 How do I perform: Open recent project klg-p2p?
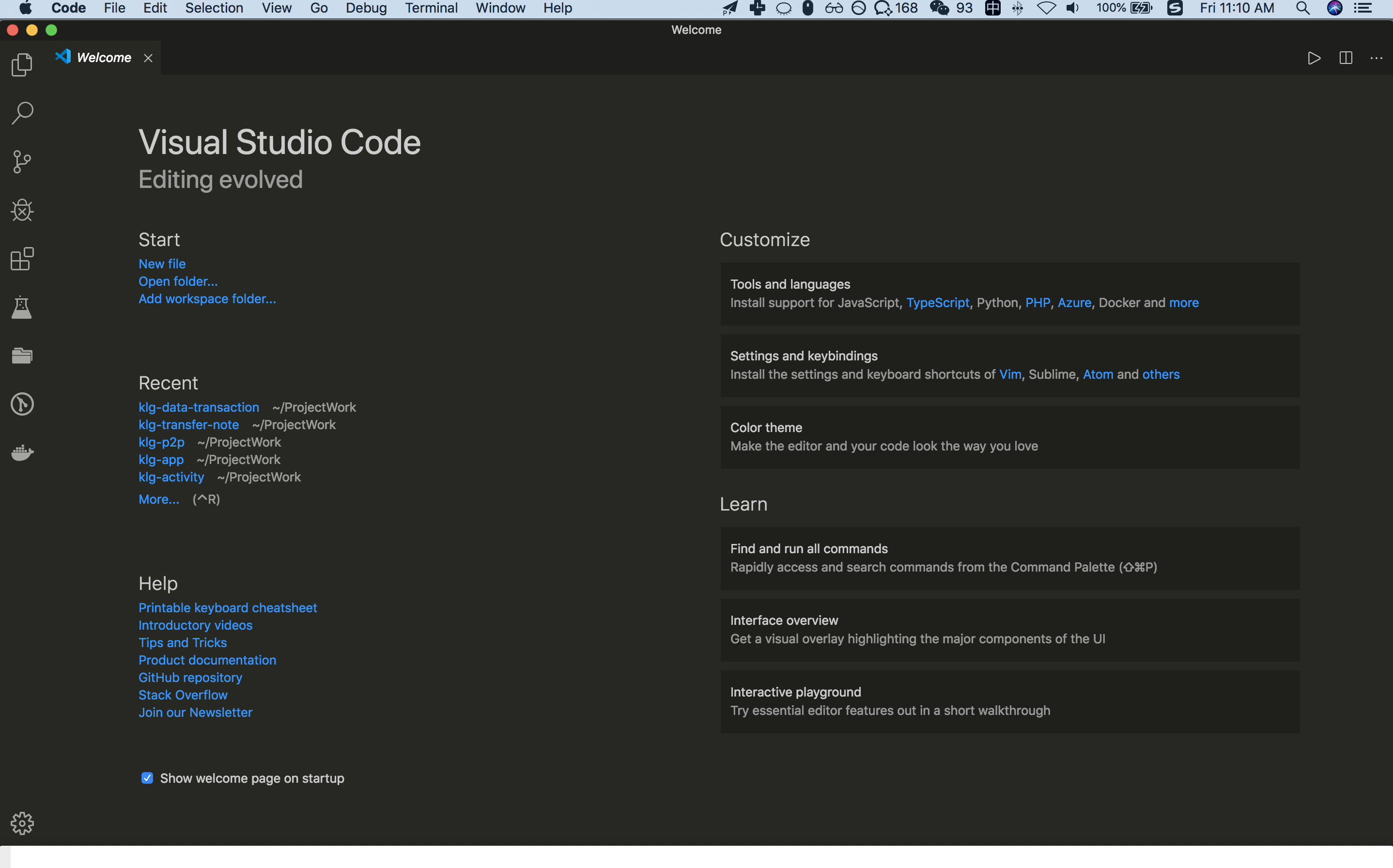[161, 443]
